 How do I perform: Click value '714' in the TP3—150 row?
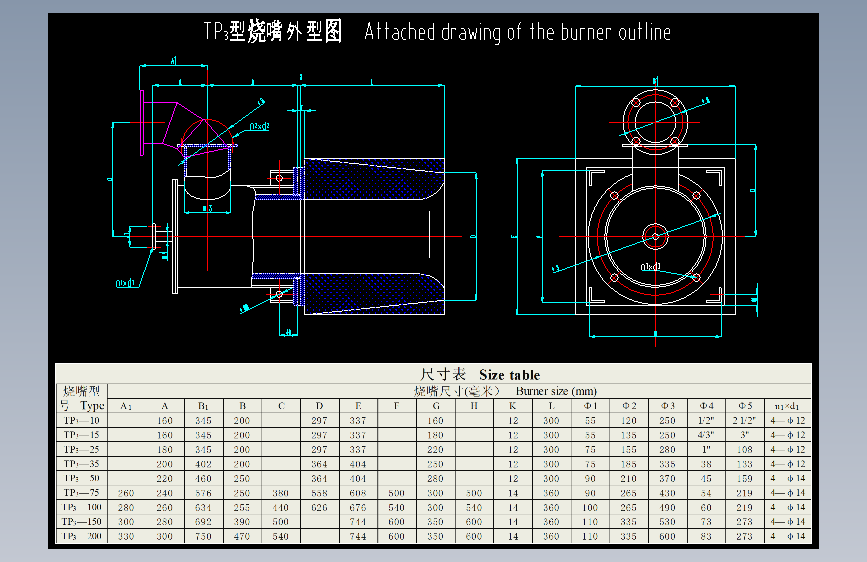coord(358,522)
